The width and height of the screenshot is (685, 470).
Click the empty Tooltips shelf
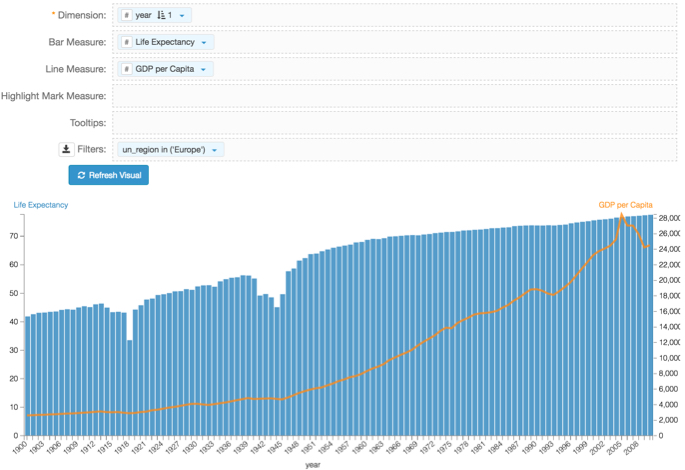click(x=395, y=122)
